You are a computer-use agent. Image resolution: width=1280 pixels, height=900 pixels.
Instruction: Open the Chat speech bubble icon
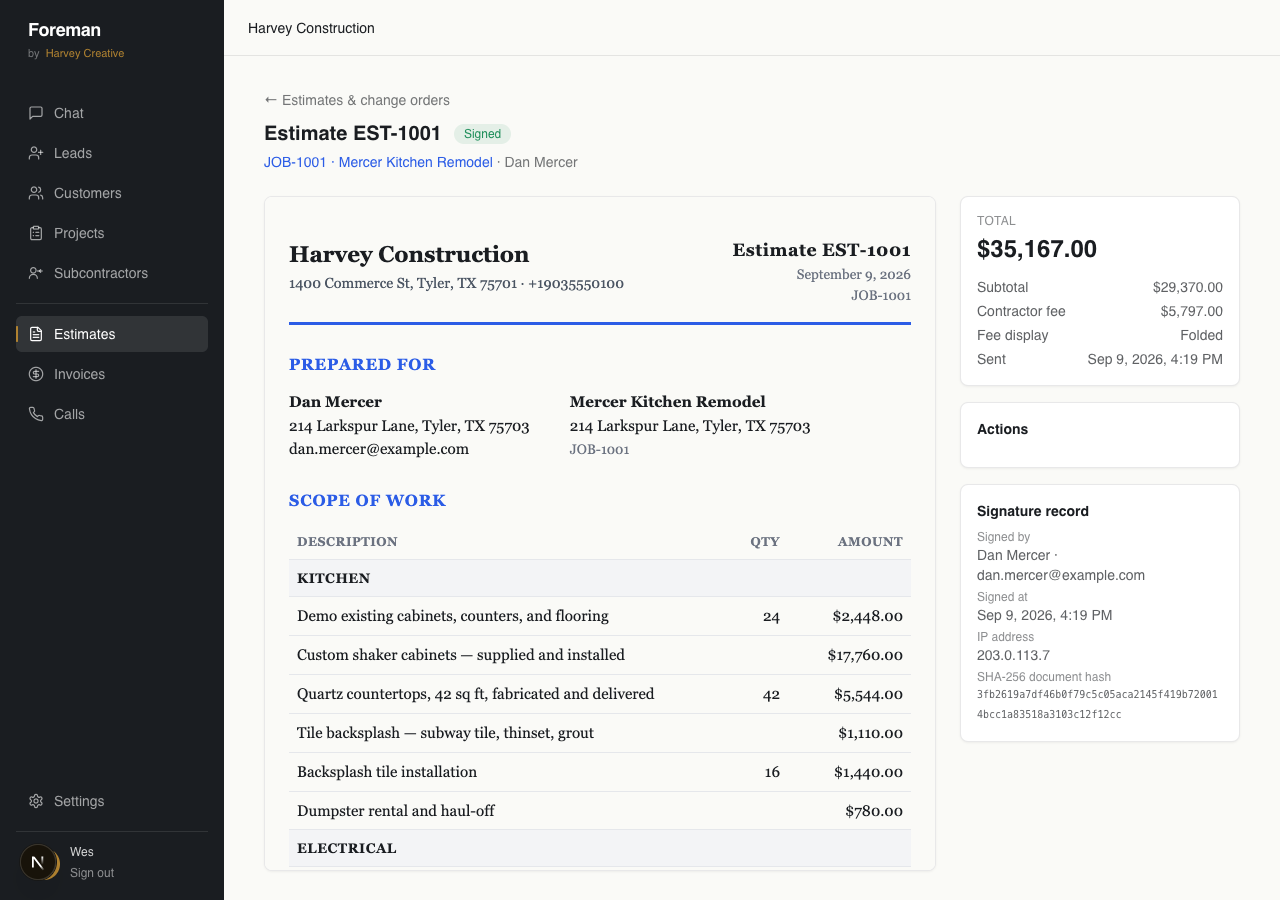[36, 113]
